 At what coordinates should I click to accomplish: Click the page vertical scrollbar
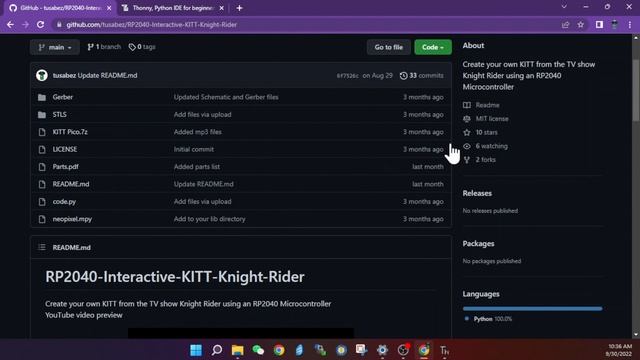[636, 91]
